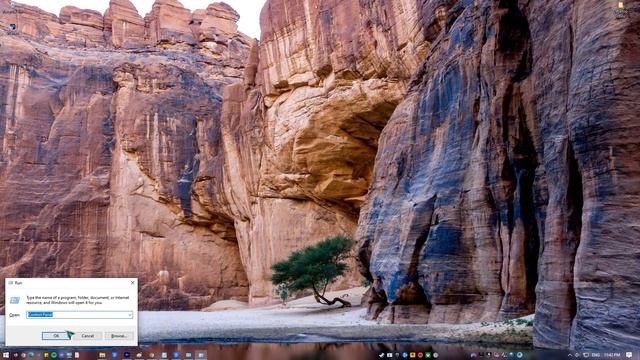Click the Browse... button in Run
The height and width of the screenshot is (360, 640).
click(118, 336)
